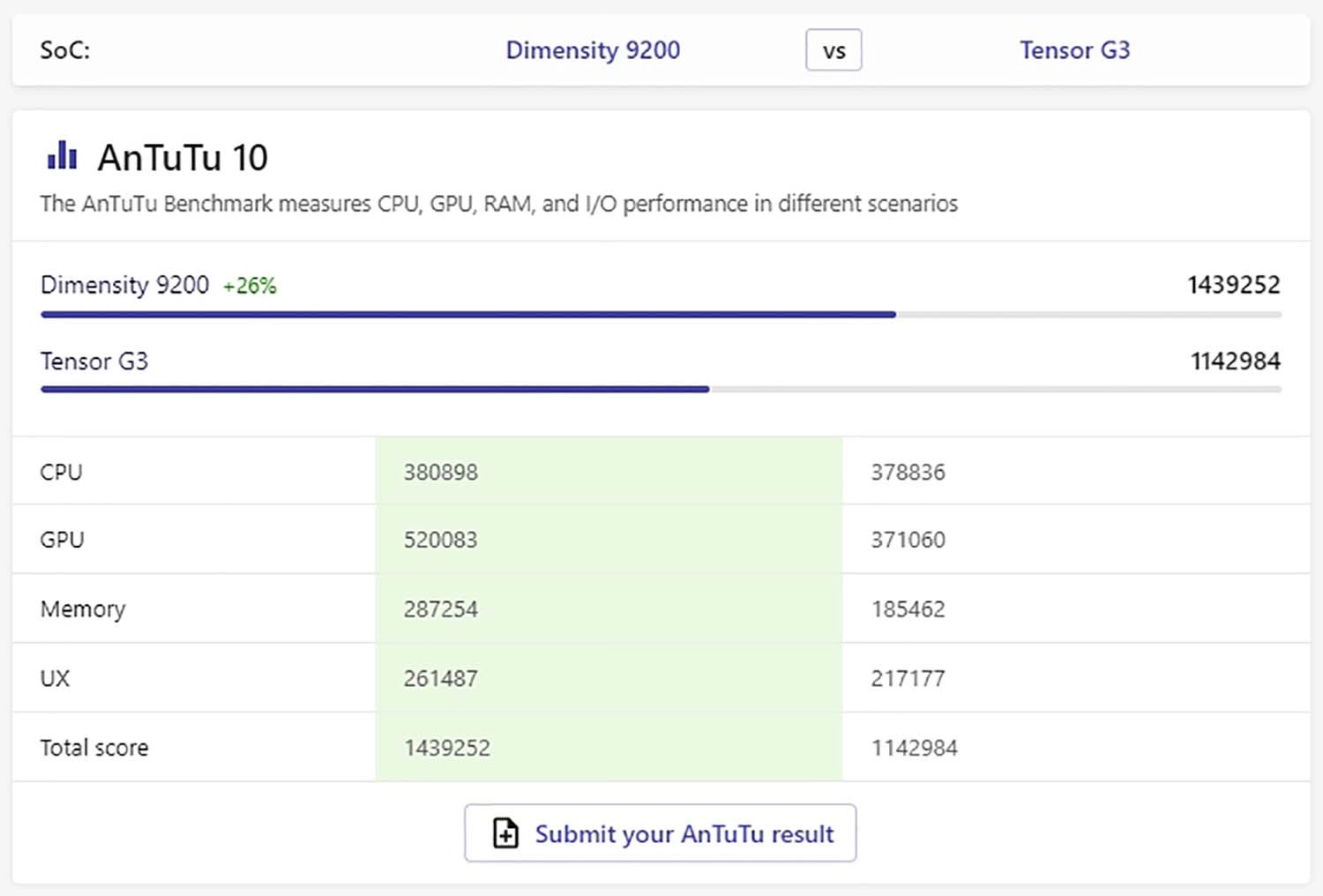Click the AnTuTu 10 heading
The width and height of the screenshot is (1323, 896).
click(183, 158)
